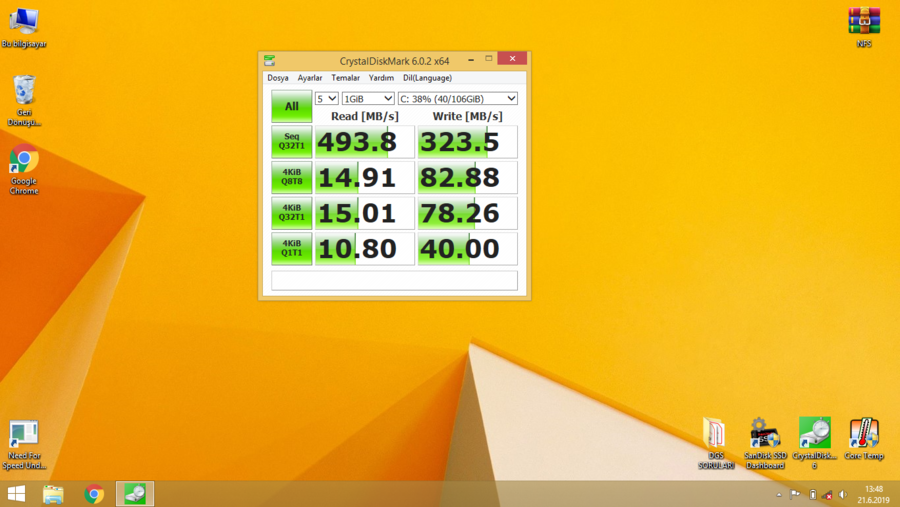Run all benchmarks with All button

click(x=292, y=106)
